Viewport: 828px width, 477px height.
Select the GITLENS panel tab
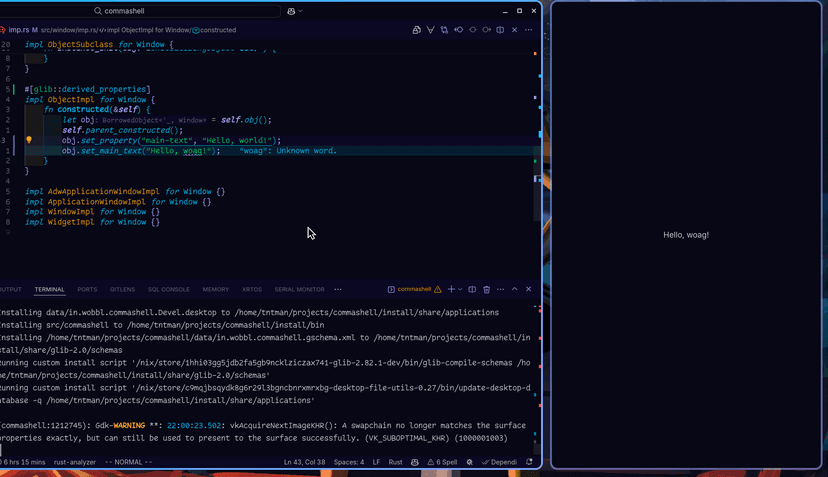click(122, 289)
